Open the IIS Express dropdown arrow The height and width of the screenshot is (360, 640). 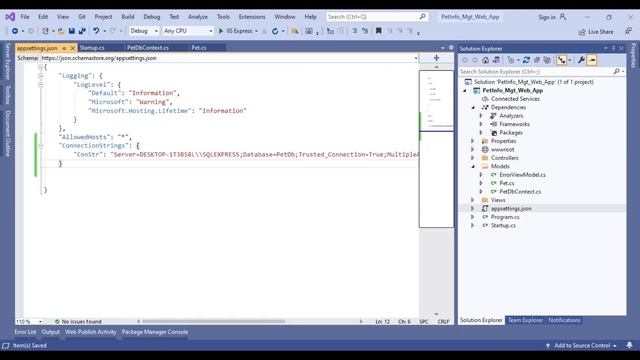coord(256,31)
